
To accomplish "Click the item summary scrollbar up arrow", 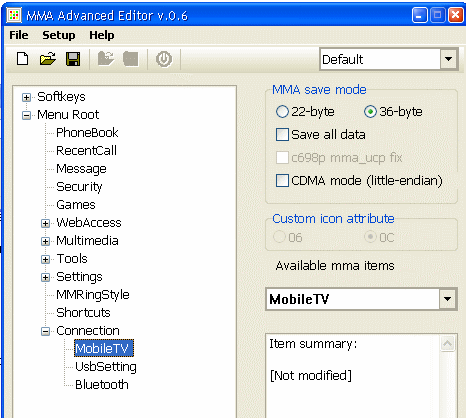I will (448, 343).
